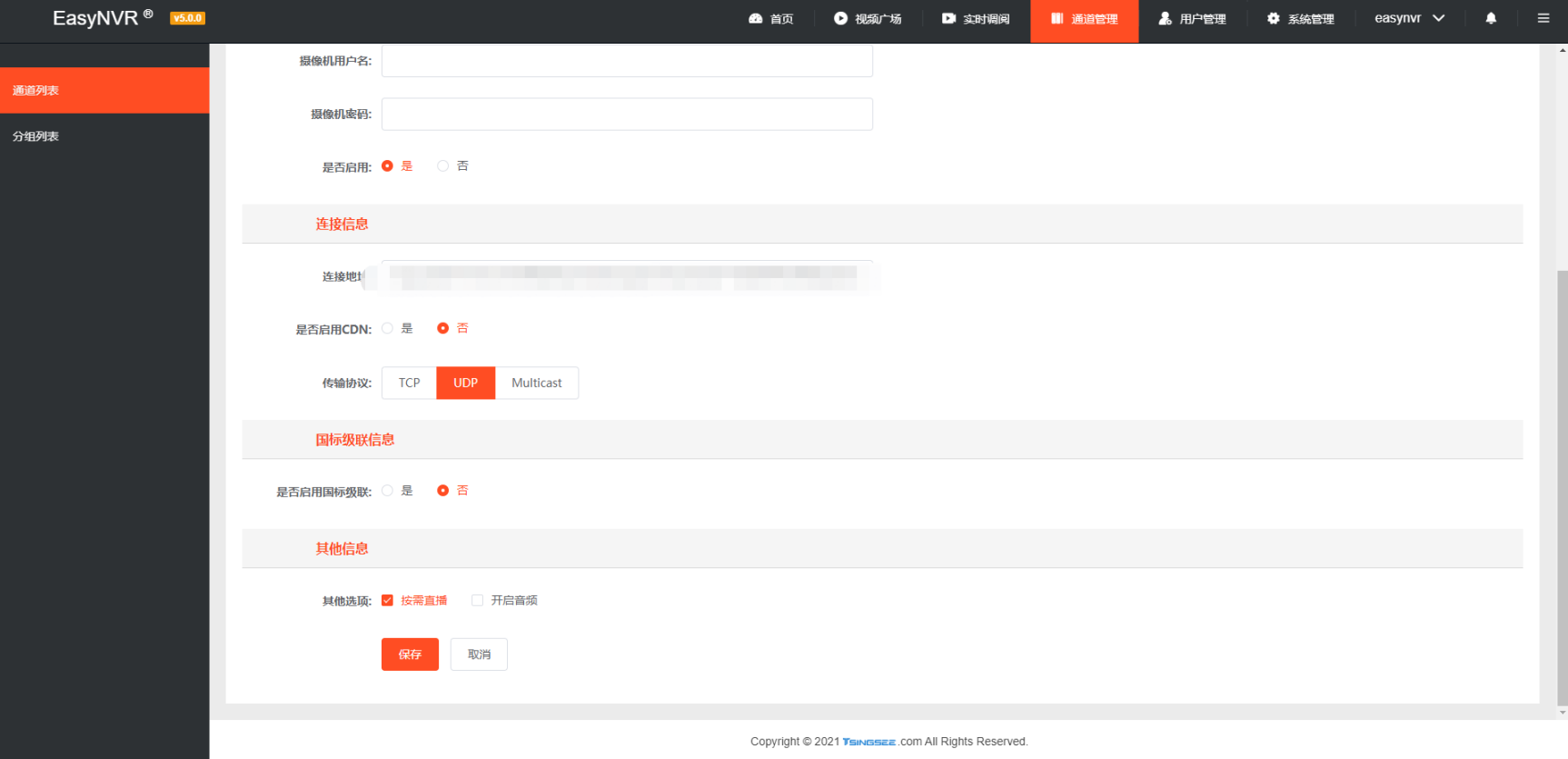This screenshot has height=759, width=1568.
Task: Open the hamburger menu icon
Action: point(1543,18)
